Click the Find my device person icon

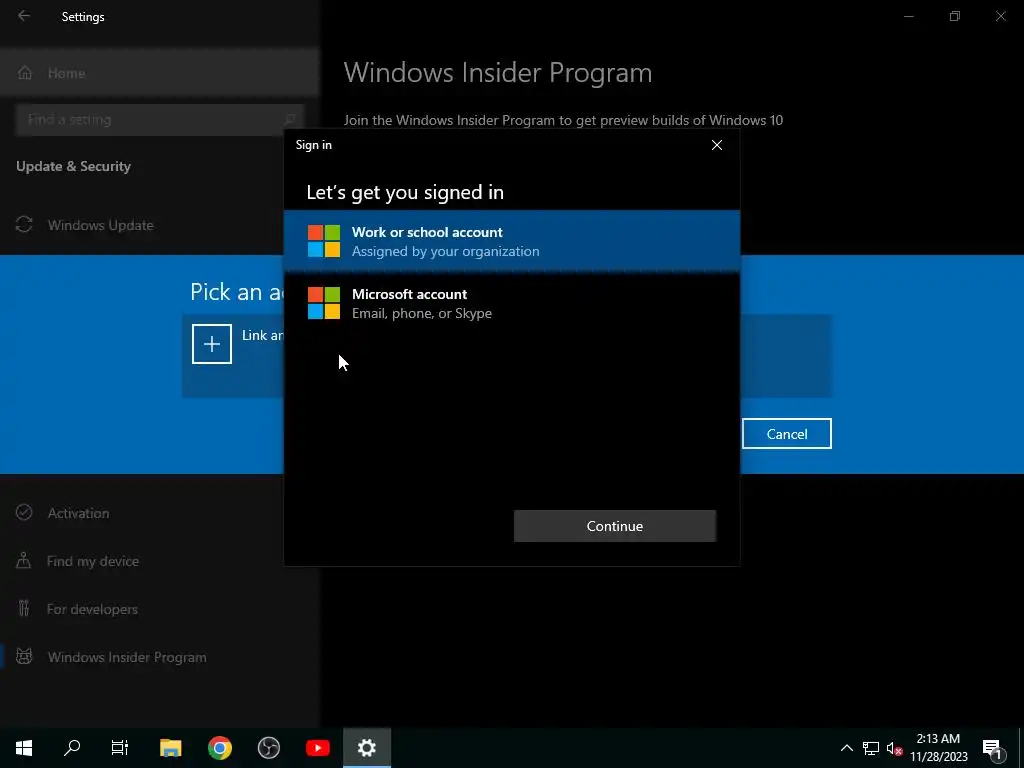tap(24, 560)
